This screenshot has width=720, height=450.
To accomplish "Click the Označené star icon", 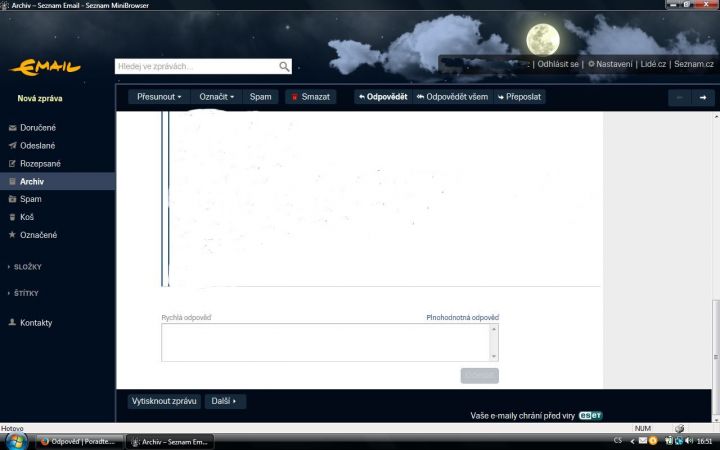I will tap(12, 235).
